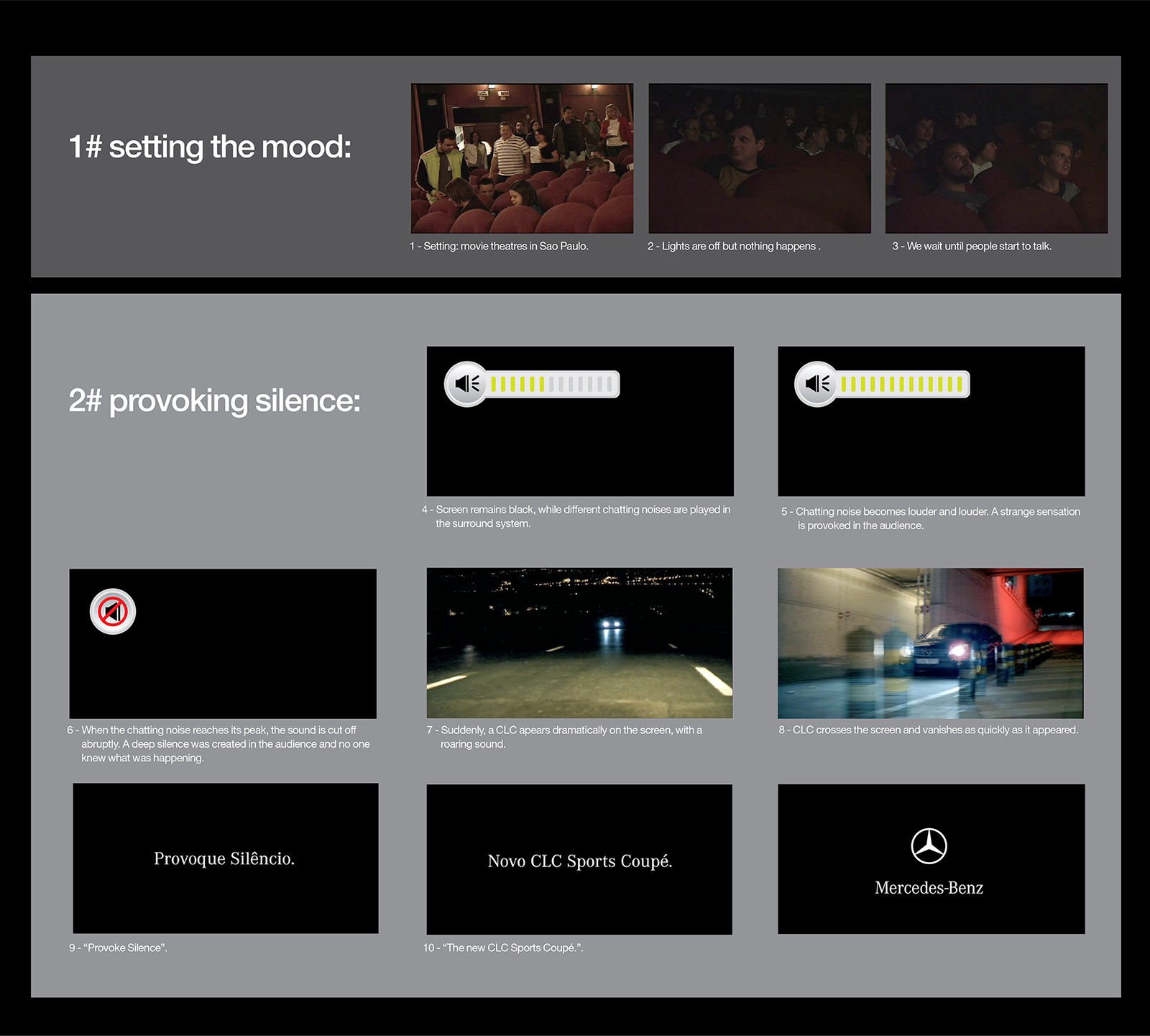Click caption '1 - Setting: movie theatres in Sao Paulo.'
The height and width of the screenshot is (1036, 1150).
tap(499, 246)
